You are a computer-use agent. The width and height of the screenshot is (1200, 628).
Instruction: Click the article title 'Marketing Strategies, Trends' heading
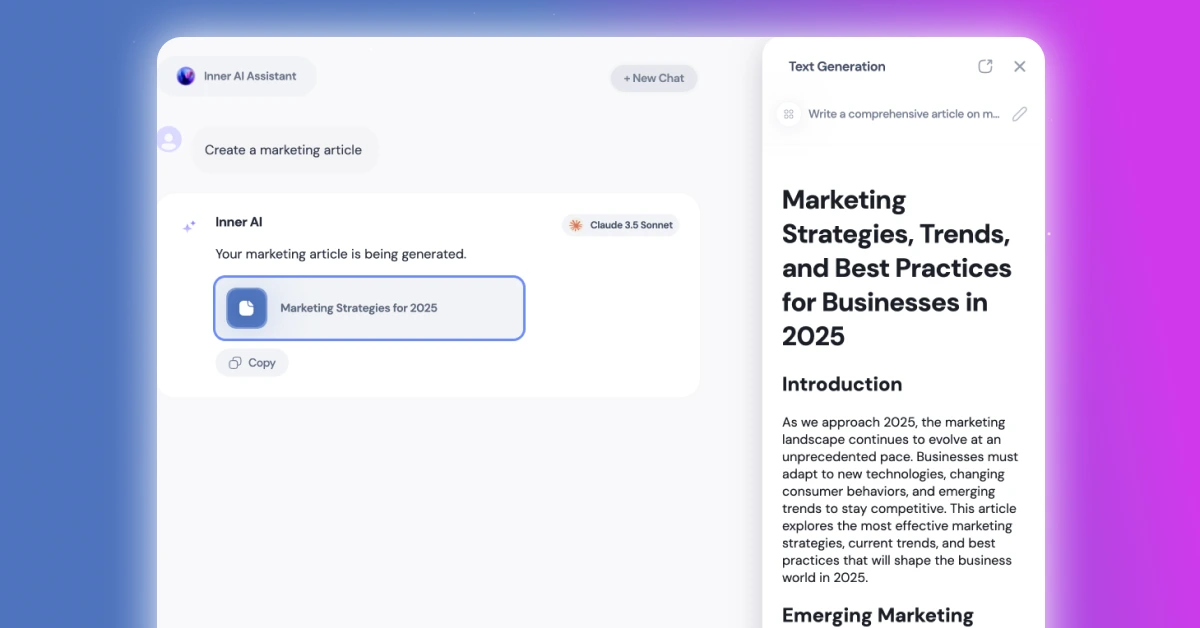click(897, 268)
